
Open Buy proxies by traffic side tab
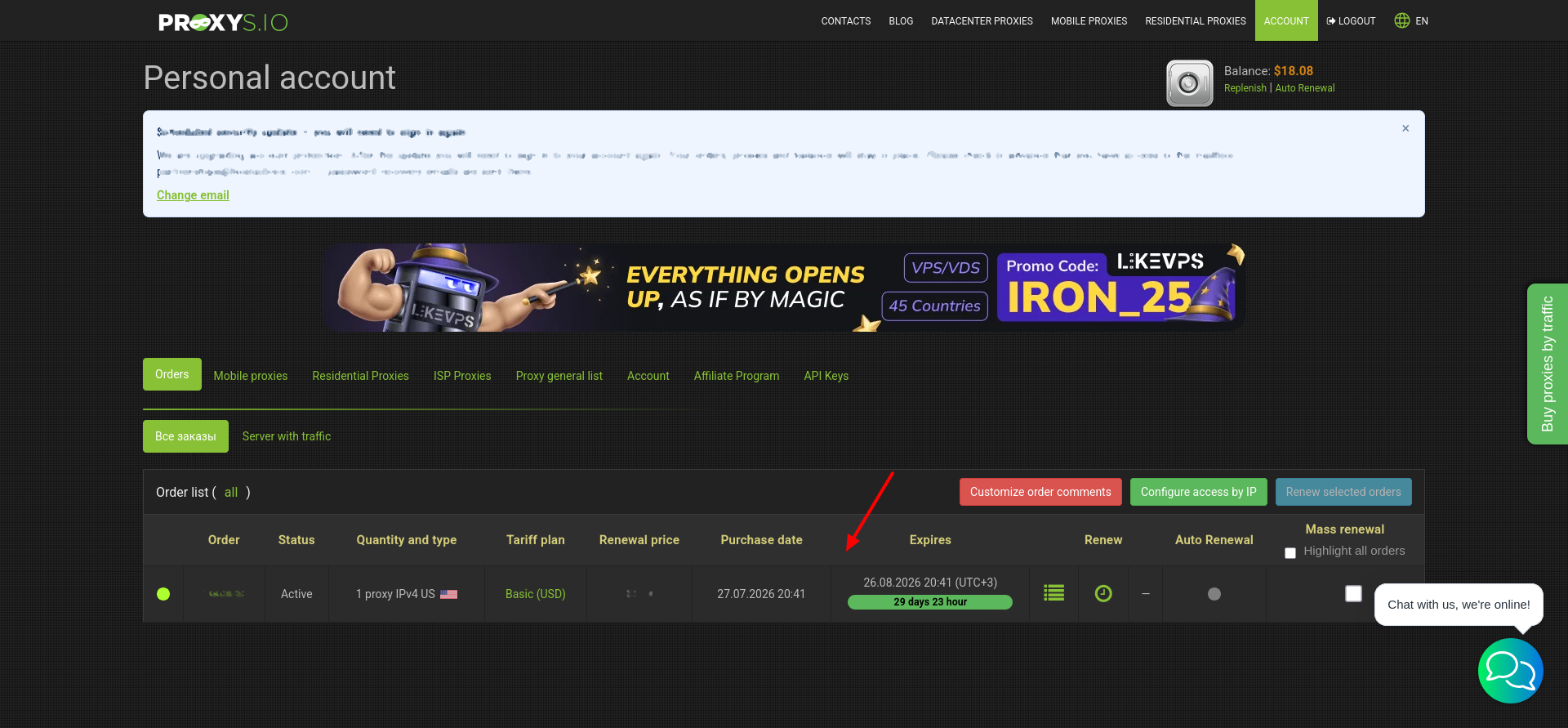[x=1548, y=364]
